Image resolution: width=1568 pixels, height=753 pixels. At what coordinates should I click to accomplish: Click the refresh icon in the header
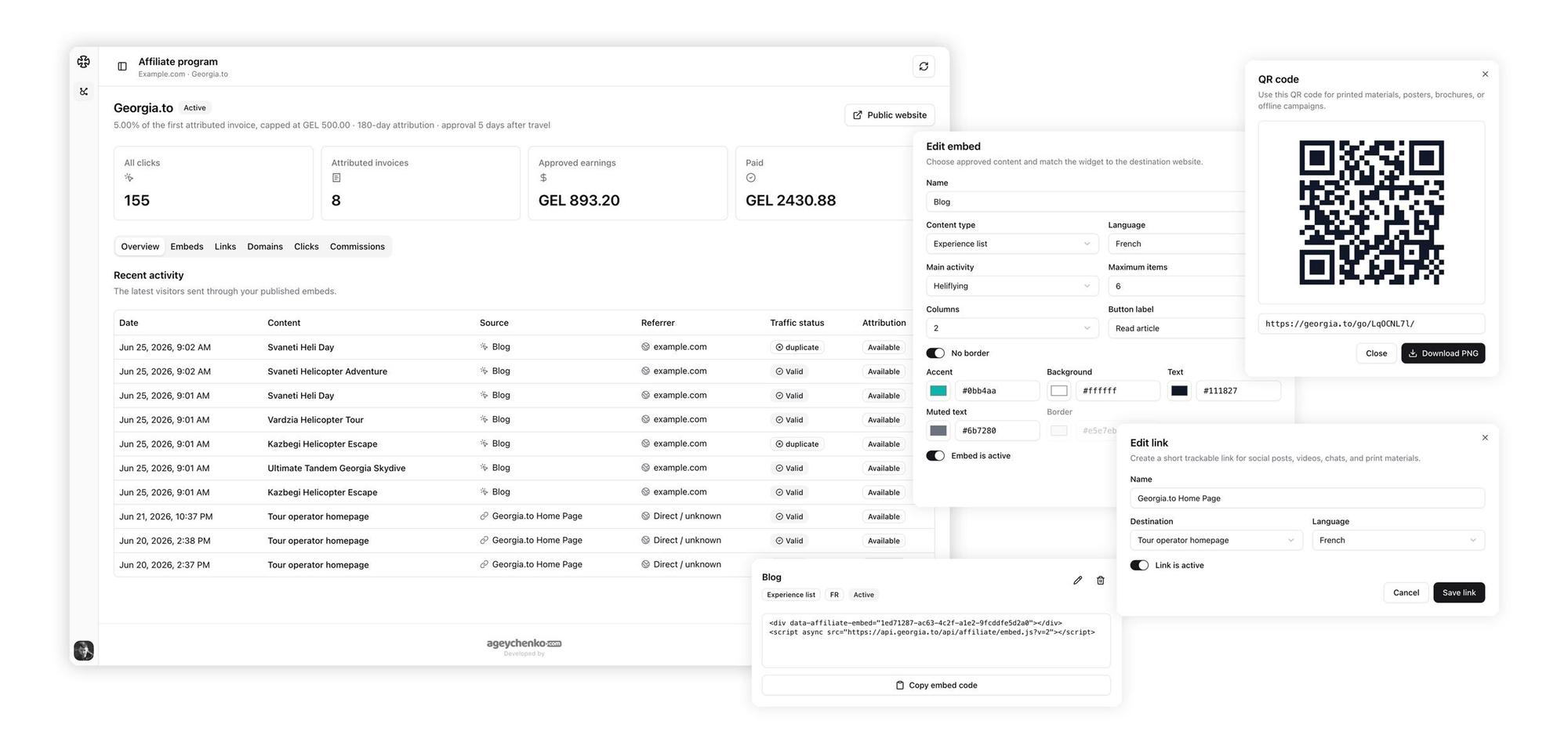924,67
